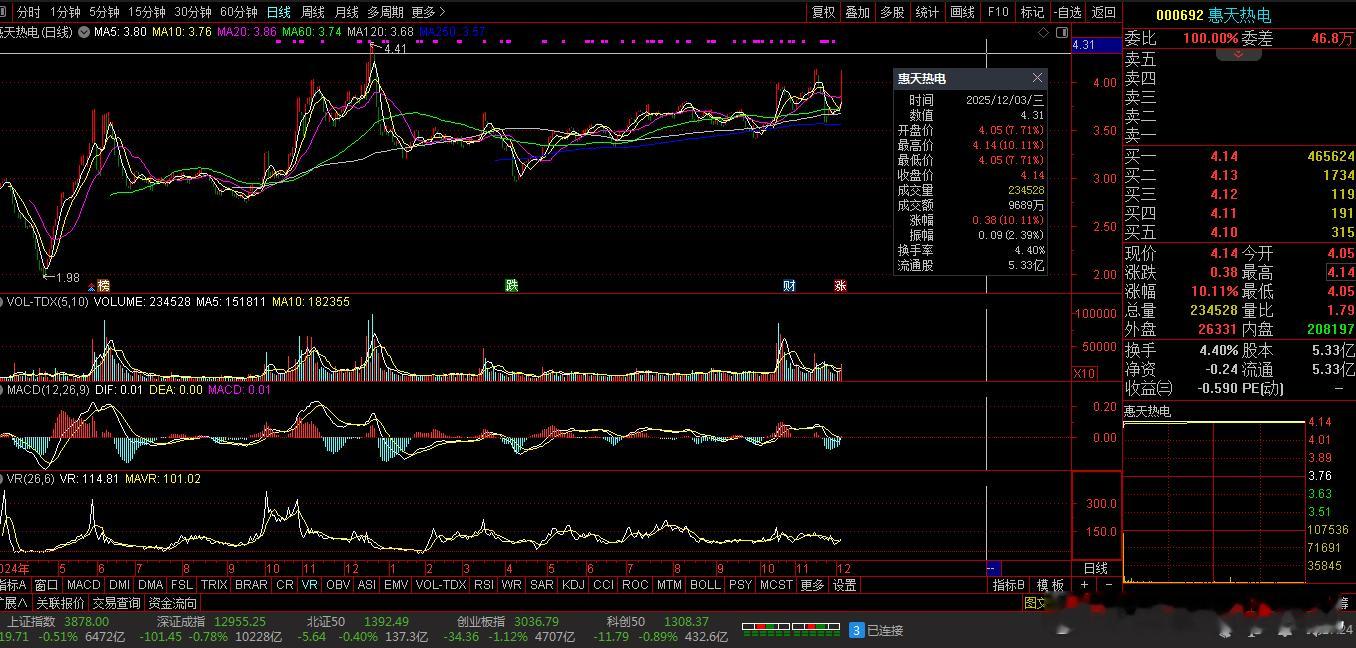Click the panel layout icon beside the diamond

1060,32
